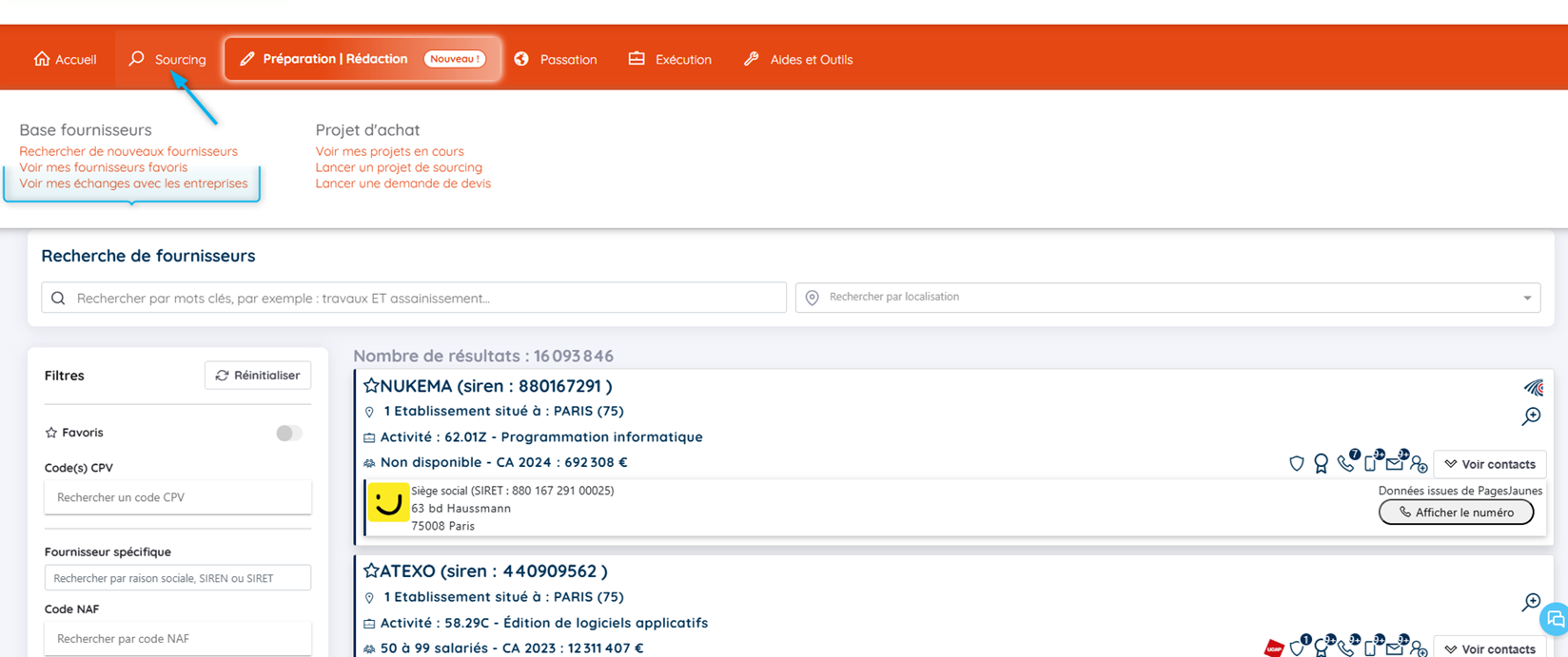Click the Réinitialiser filters button
This screenshot has height=657, width=1568.
point(258,376)
